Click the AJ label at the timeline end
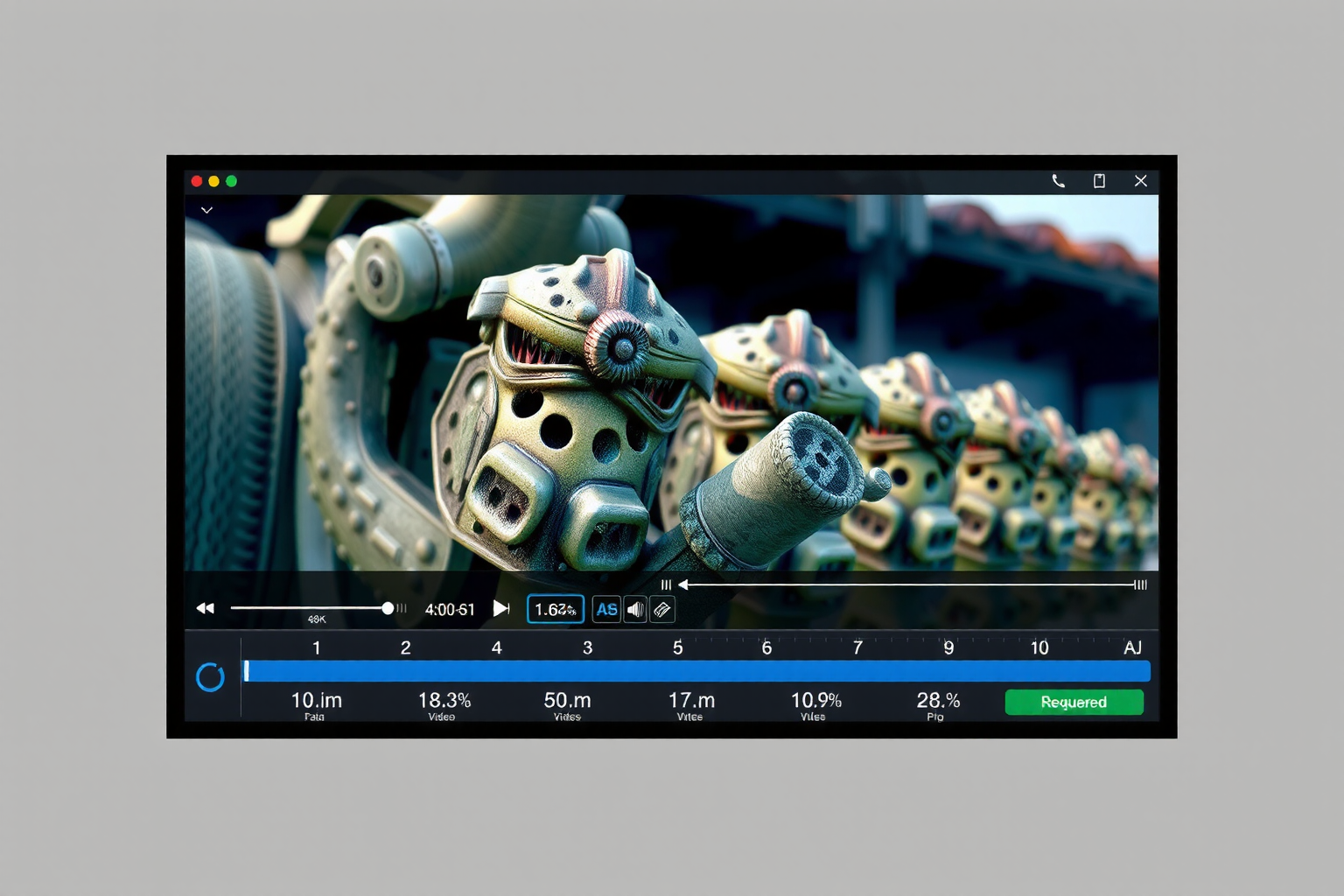 (x=1132, y=647)
